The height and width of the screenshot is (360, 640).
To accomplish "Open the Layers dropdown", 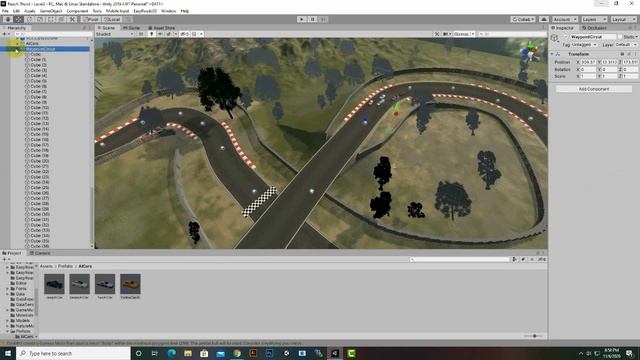I will 594,19.
